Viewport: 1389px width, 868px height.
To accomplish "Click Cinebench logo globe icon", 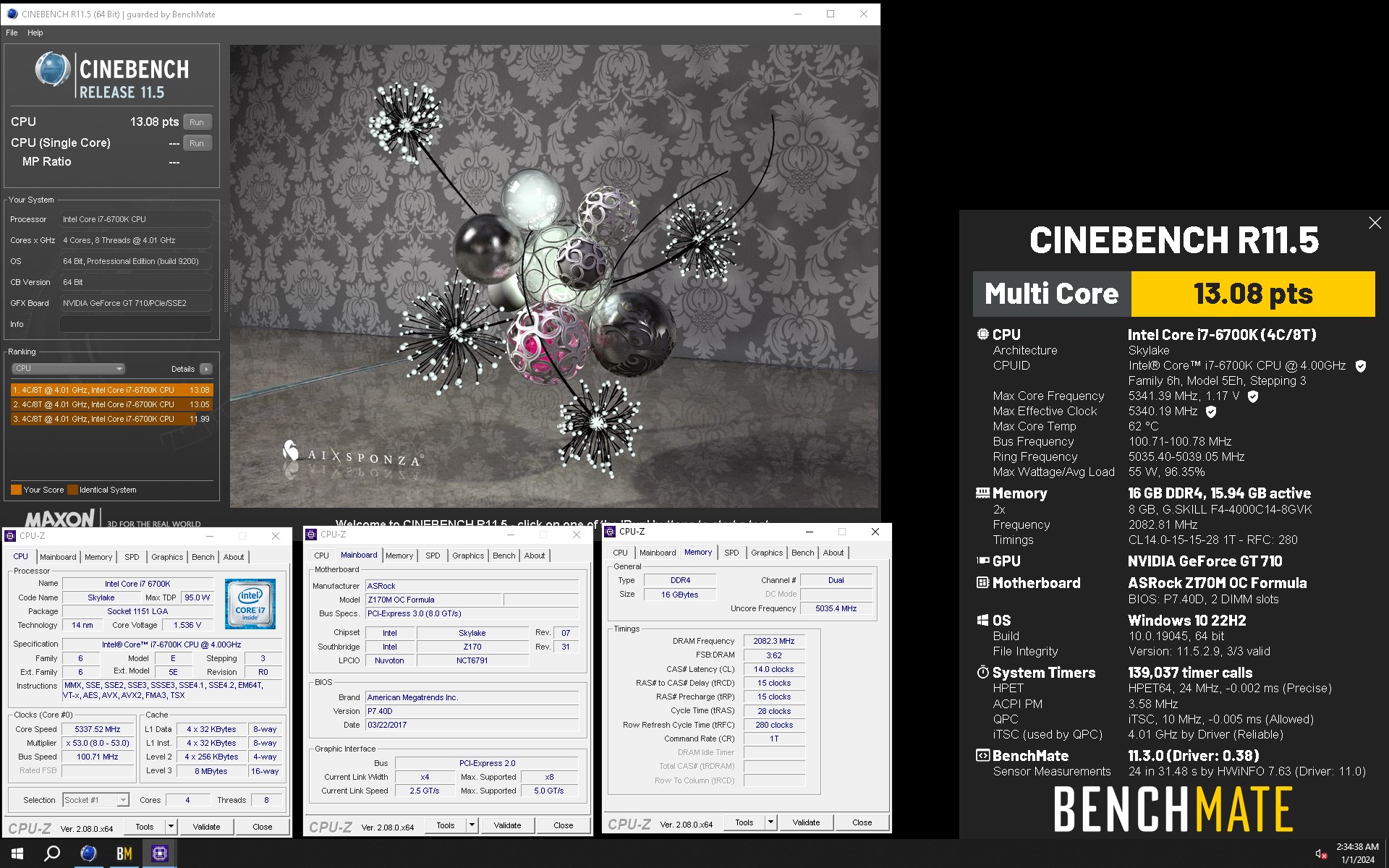I will point(52,70).
